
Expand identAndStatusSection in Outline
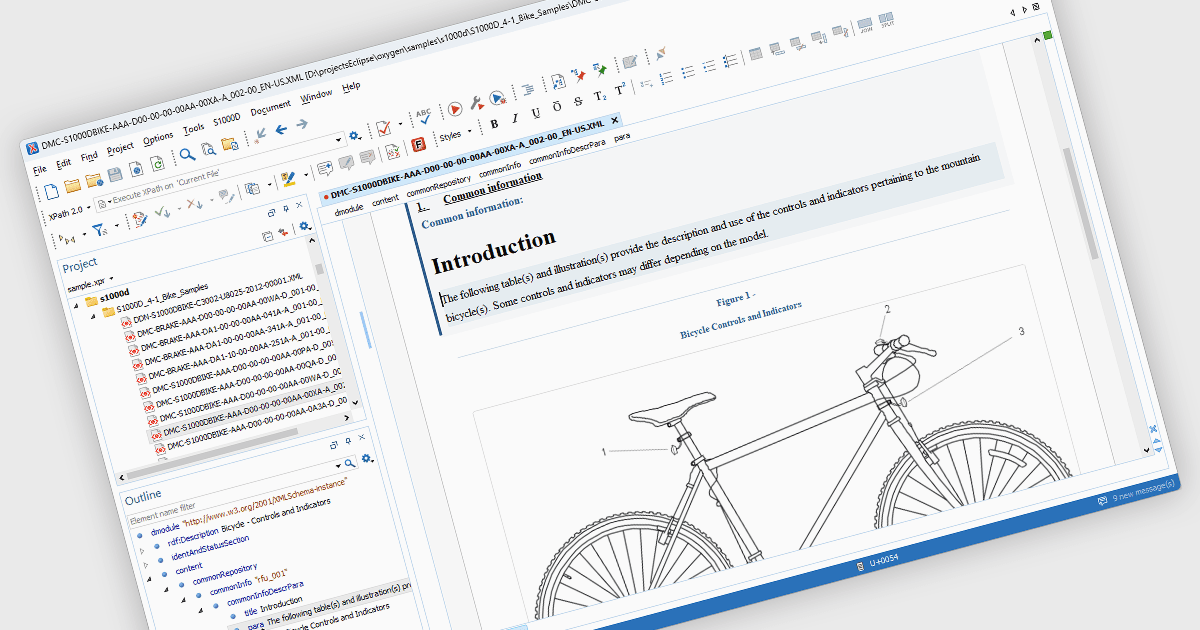click(x=148, y=565)
